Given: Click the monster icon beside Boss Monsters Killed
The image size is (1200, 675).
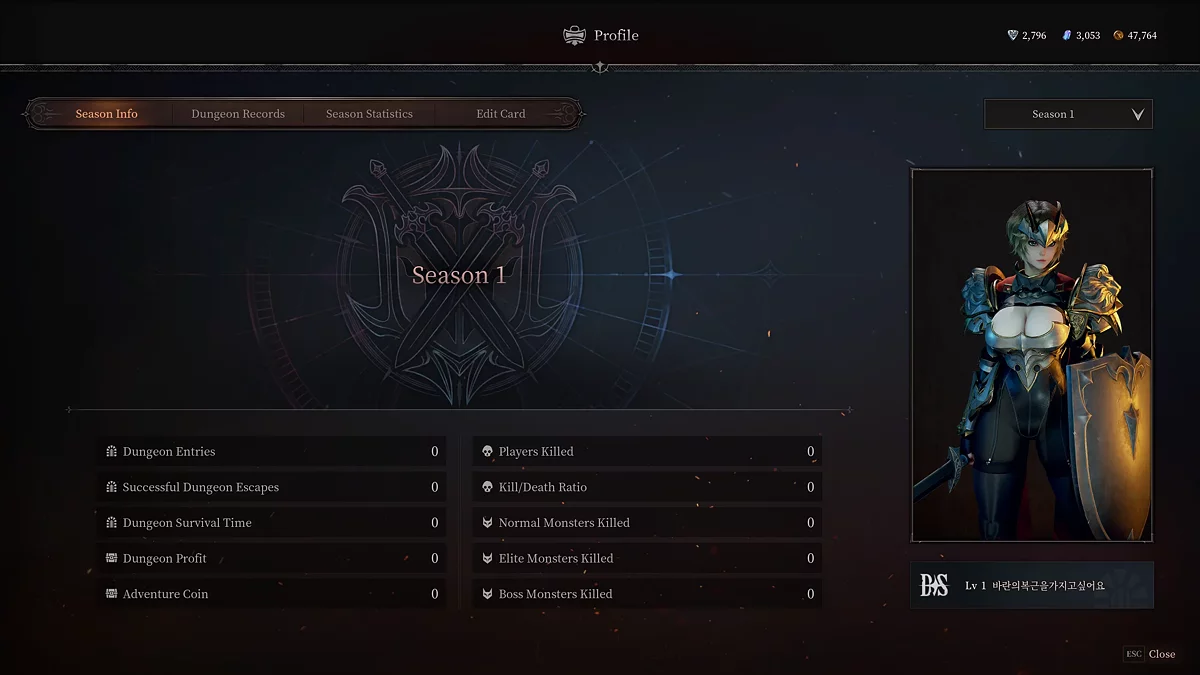Looking at the screenshot, I should 488,594.
